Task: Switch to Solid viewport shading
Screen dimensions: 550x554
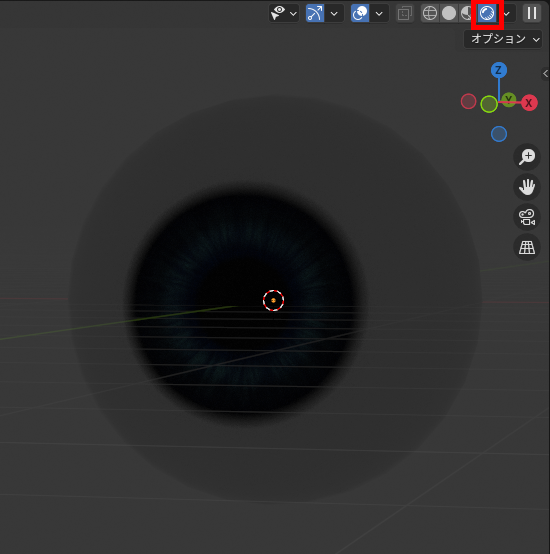Action: (449, 13)
